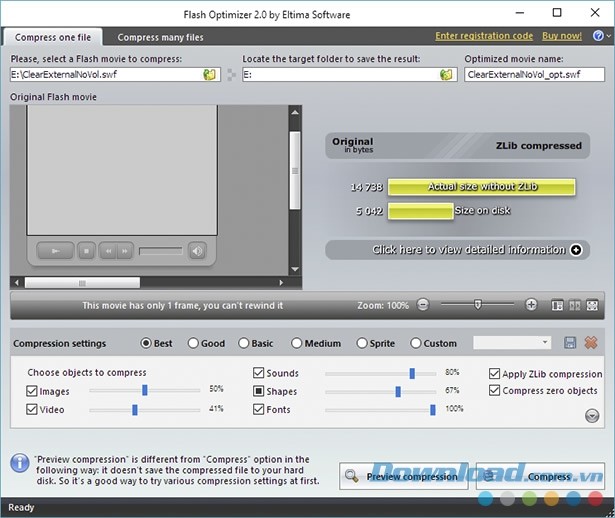
Task: Toggle the Sounds checkbox
Action: pyautogui.click(x=258, y=373)
